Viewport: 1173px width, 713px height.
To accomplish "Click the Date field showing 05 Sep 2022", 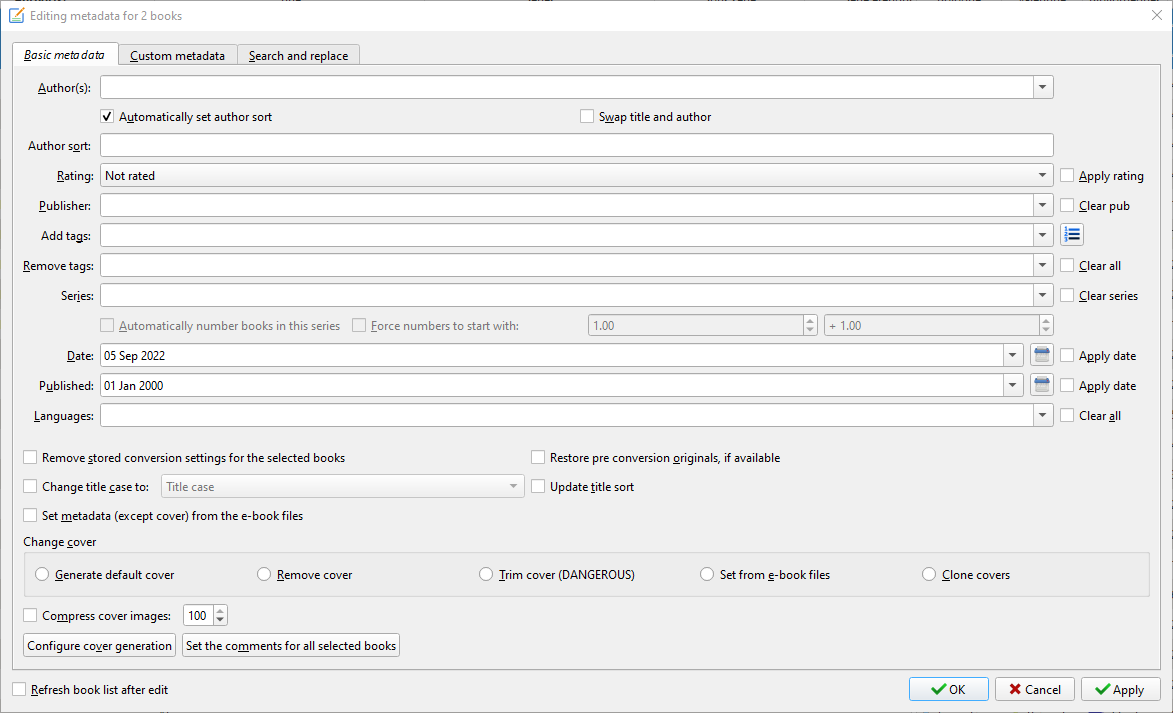I will pos(552,355).
